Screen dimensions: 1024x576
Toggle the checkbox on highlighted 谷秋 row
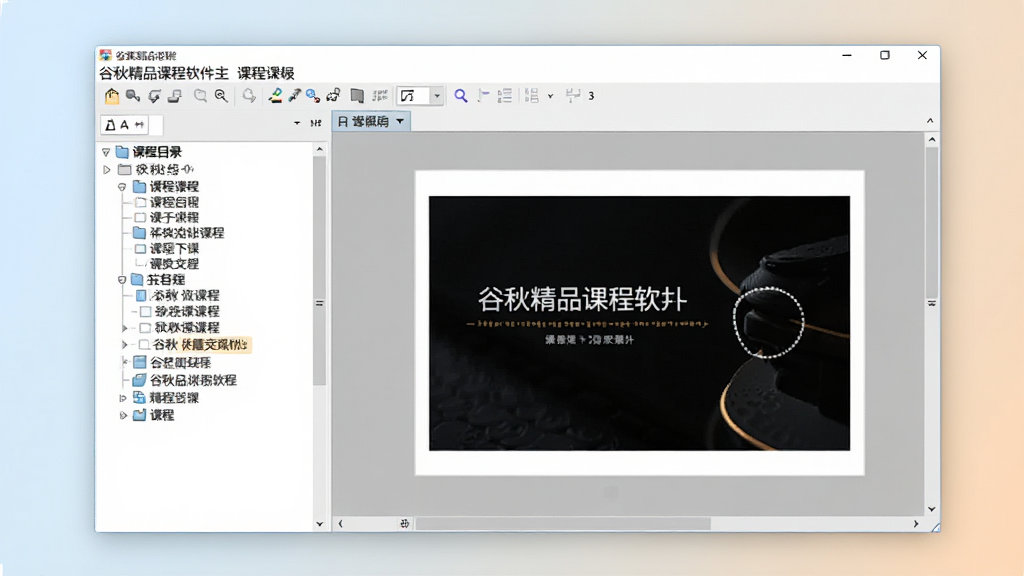[144, 344]
